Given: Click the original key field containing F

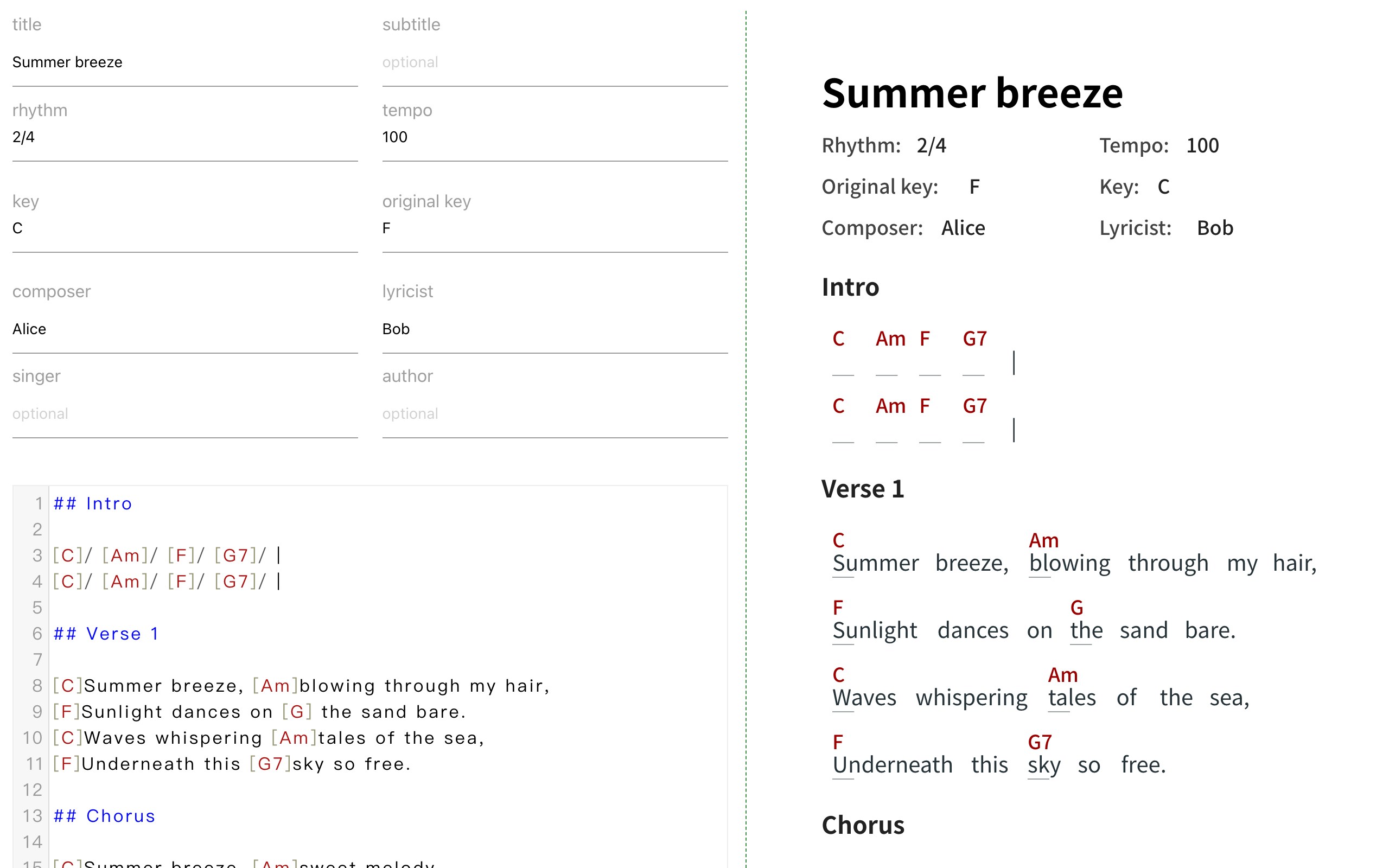Looking at the screenshot, I should coord(555,228).
